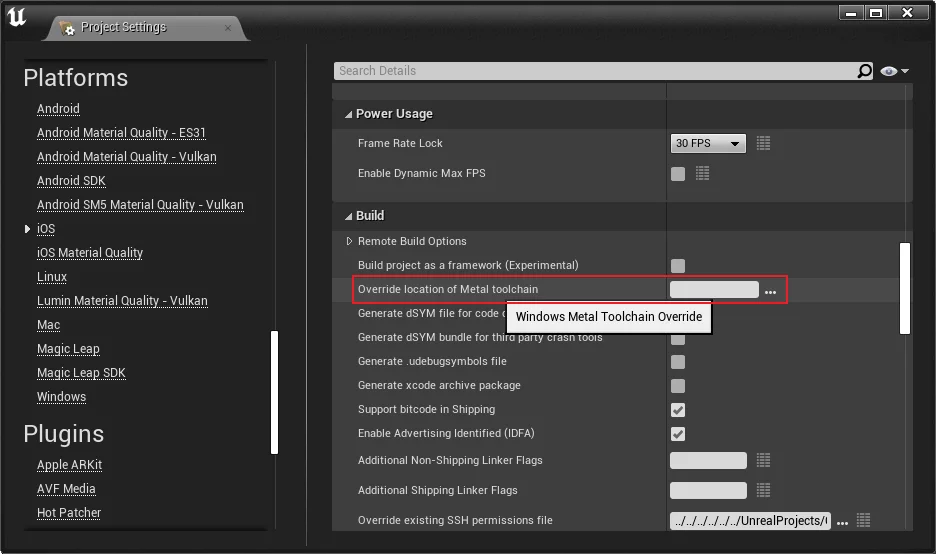Click browse ellipsis for Metal toolchain override
The height and width of the screenshot is (554, 936).
pyautogui.click(x=771, y=291)
